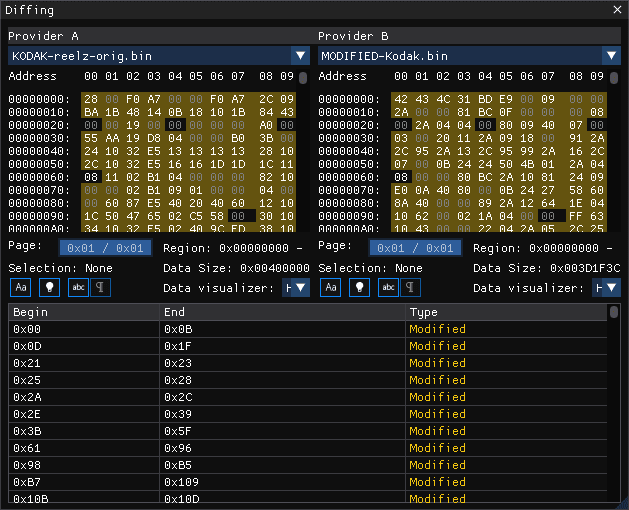Select diff row beginning at 0x3B
This screenshot has height=510, width=629.
308,431
